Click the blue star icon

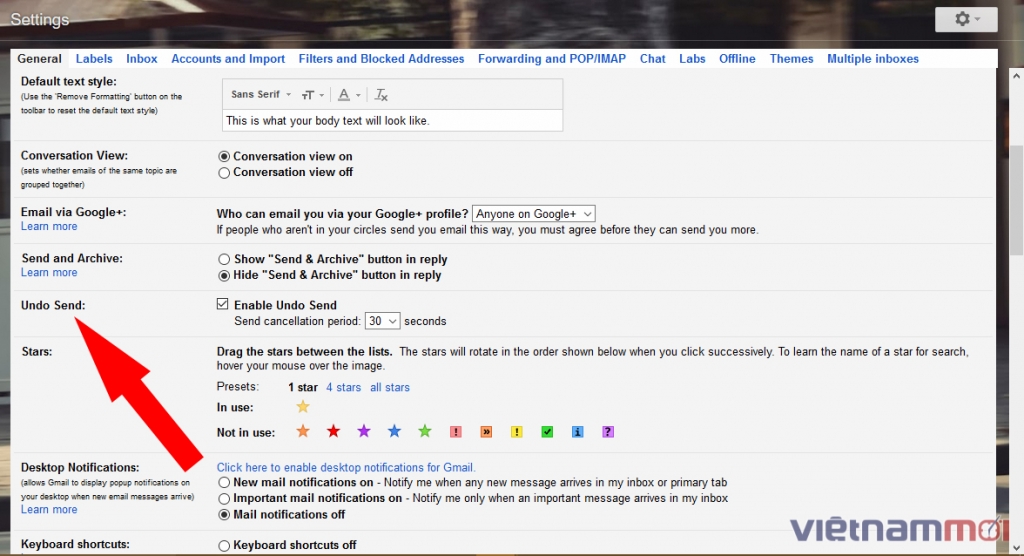[x=394, y=431]
